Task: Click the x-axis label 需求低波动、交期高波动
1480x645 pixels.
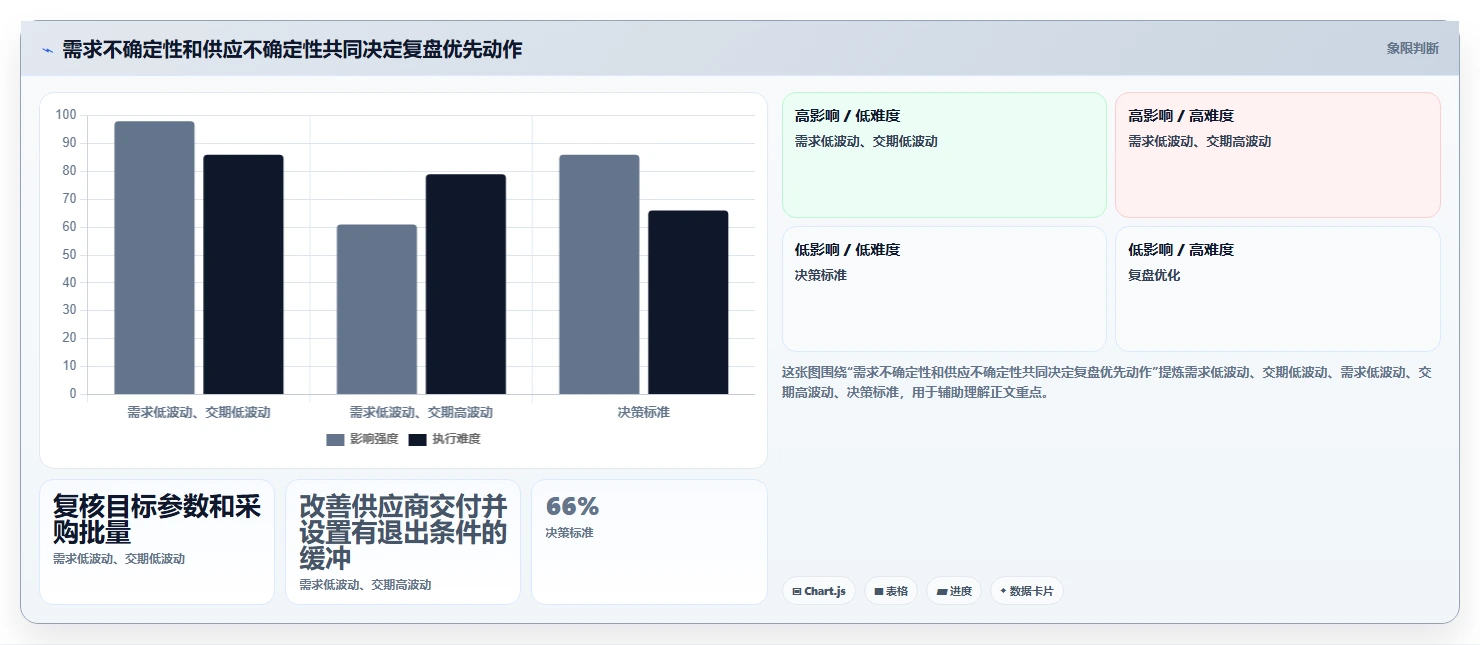Action: (x=421, y=412)
